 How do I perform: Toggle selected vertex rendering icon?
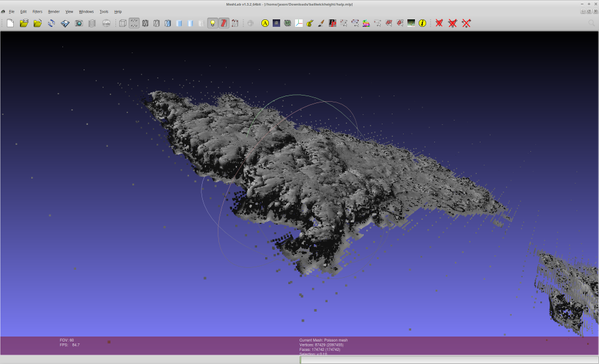point(235,23)
